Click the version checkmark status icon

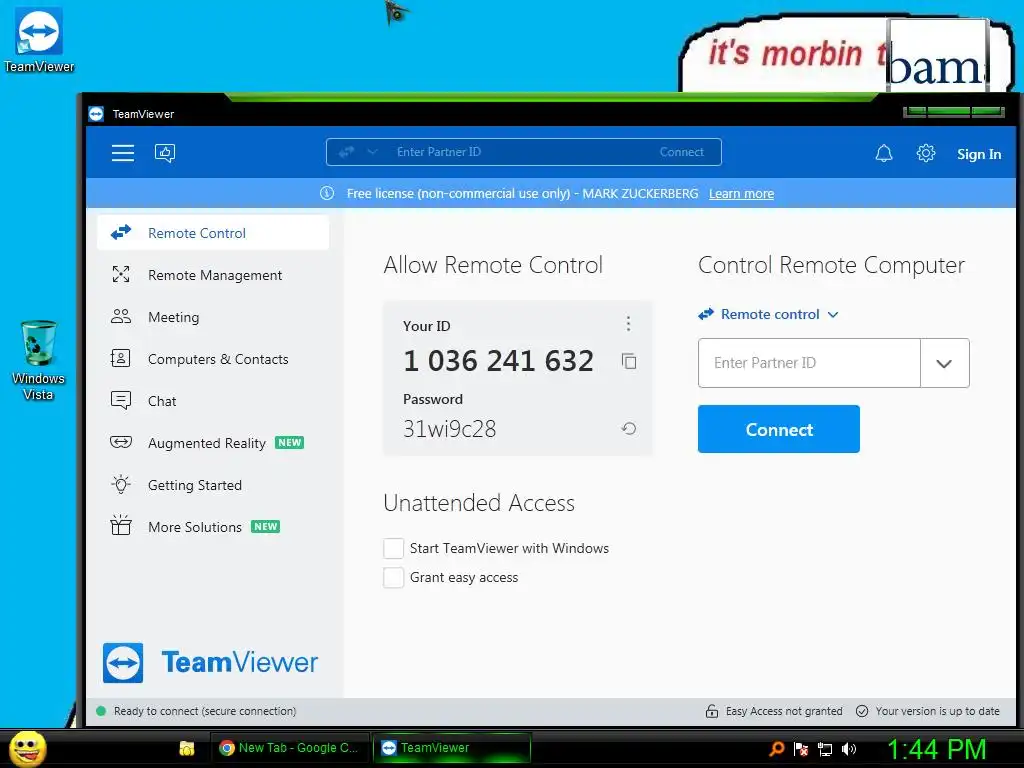tap(862, 711)
